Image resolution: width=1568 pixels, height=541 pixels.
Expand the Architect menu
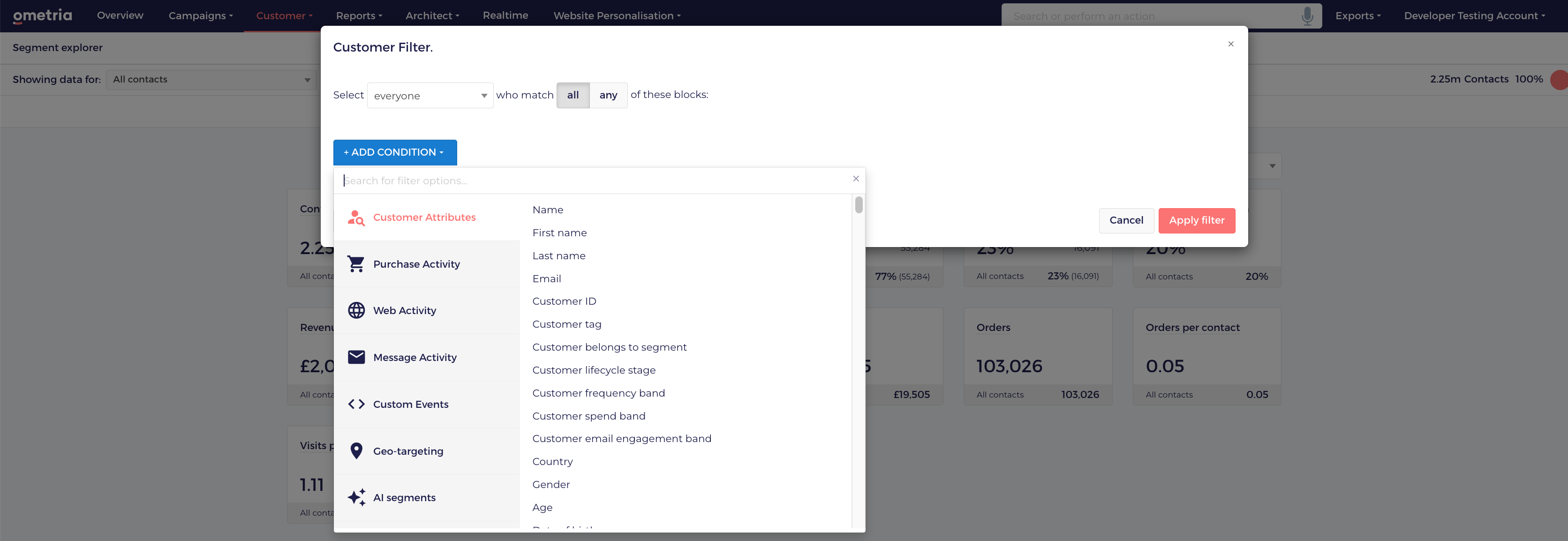pyautogui.click(x=432, y=16)
